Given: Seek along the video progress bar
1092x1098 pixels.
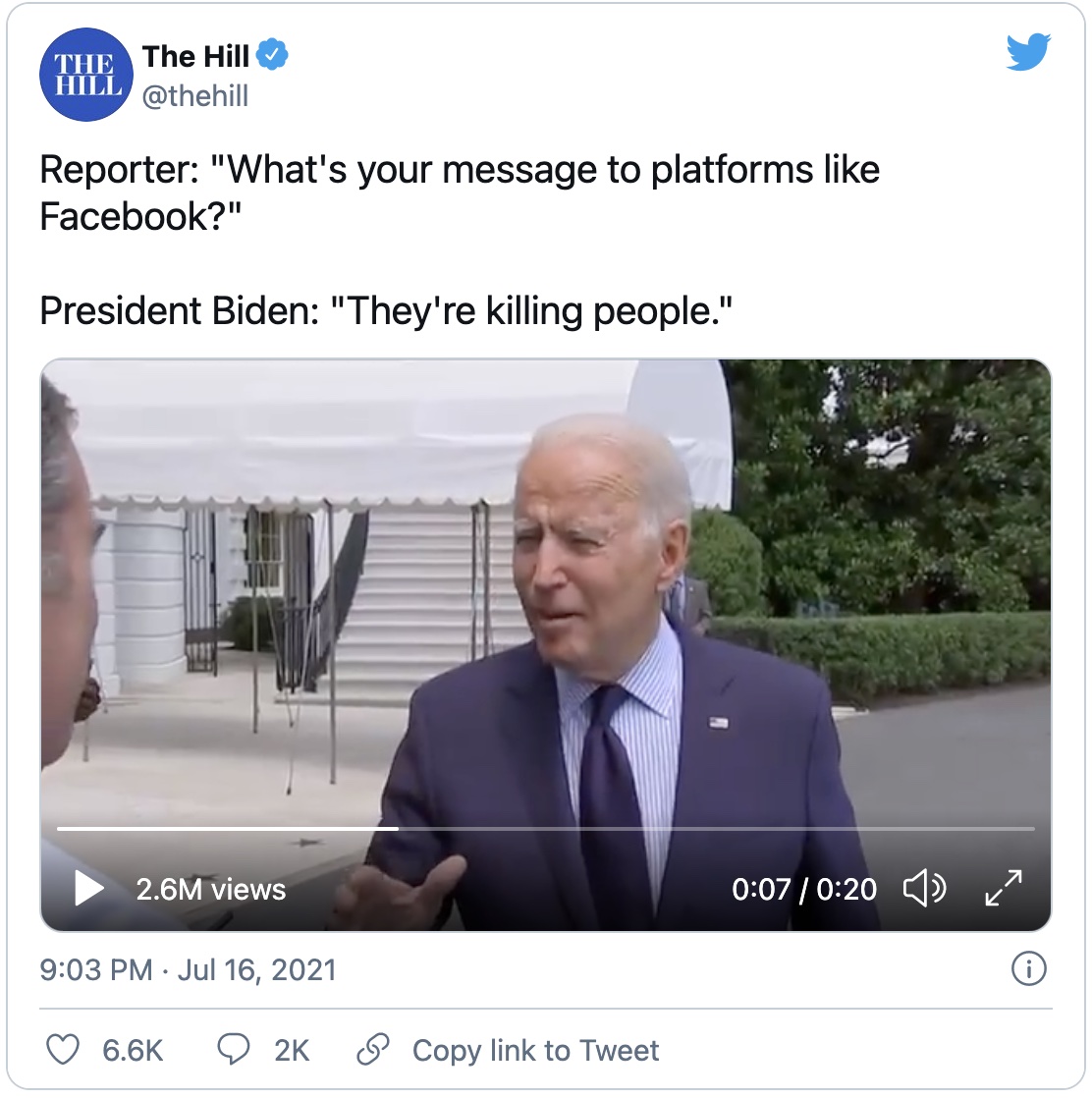Looking at the screenshot, I should (545, 829).
